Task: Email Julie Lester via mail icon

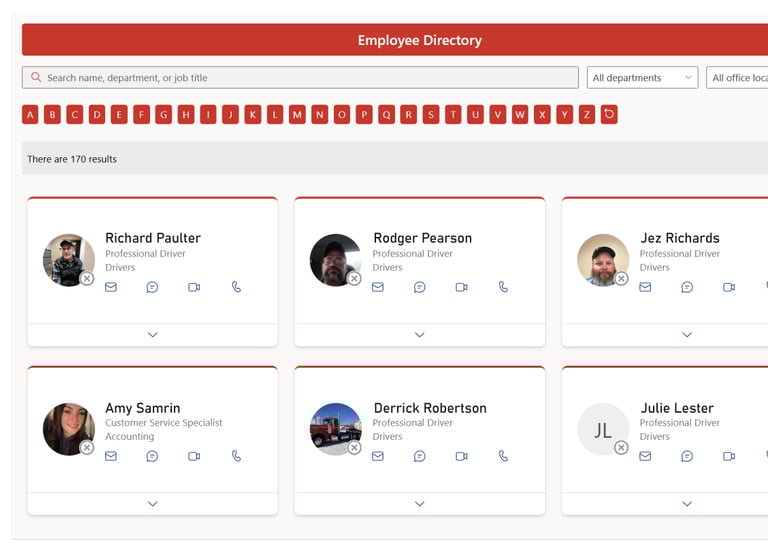Action: coord(645,456)
